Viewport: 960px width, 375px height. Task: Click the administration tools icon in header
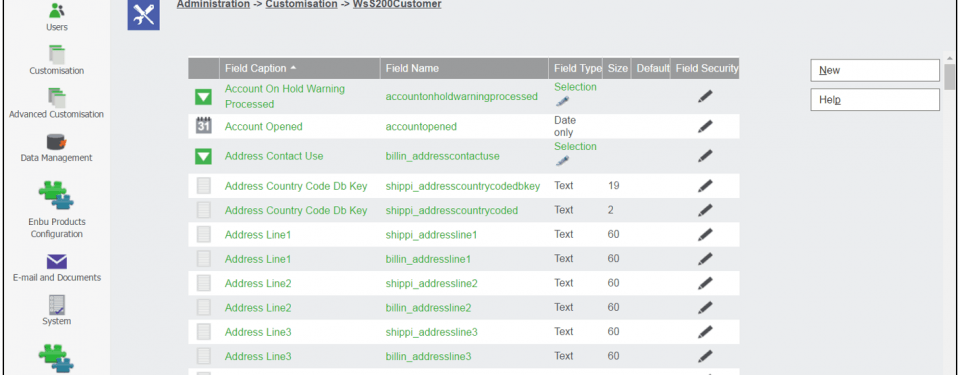click(x=143, y=14)
